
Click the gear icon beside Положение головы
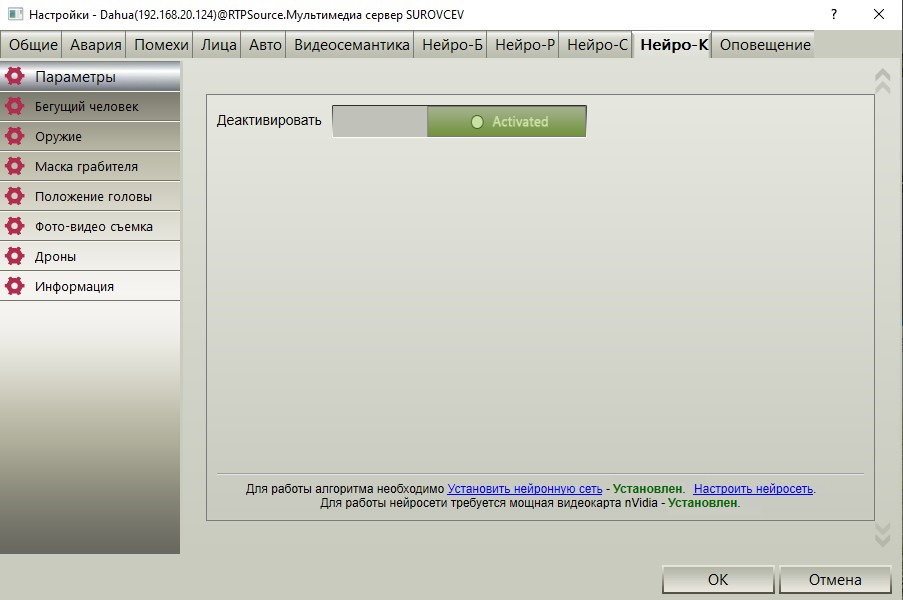pyautogui.click(x=14, y=196)
